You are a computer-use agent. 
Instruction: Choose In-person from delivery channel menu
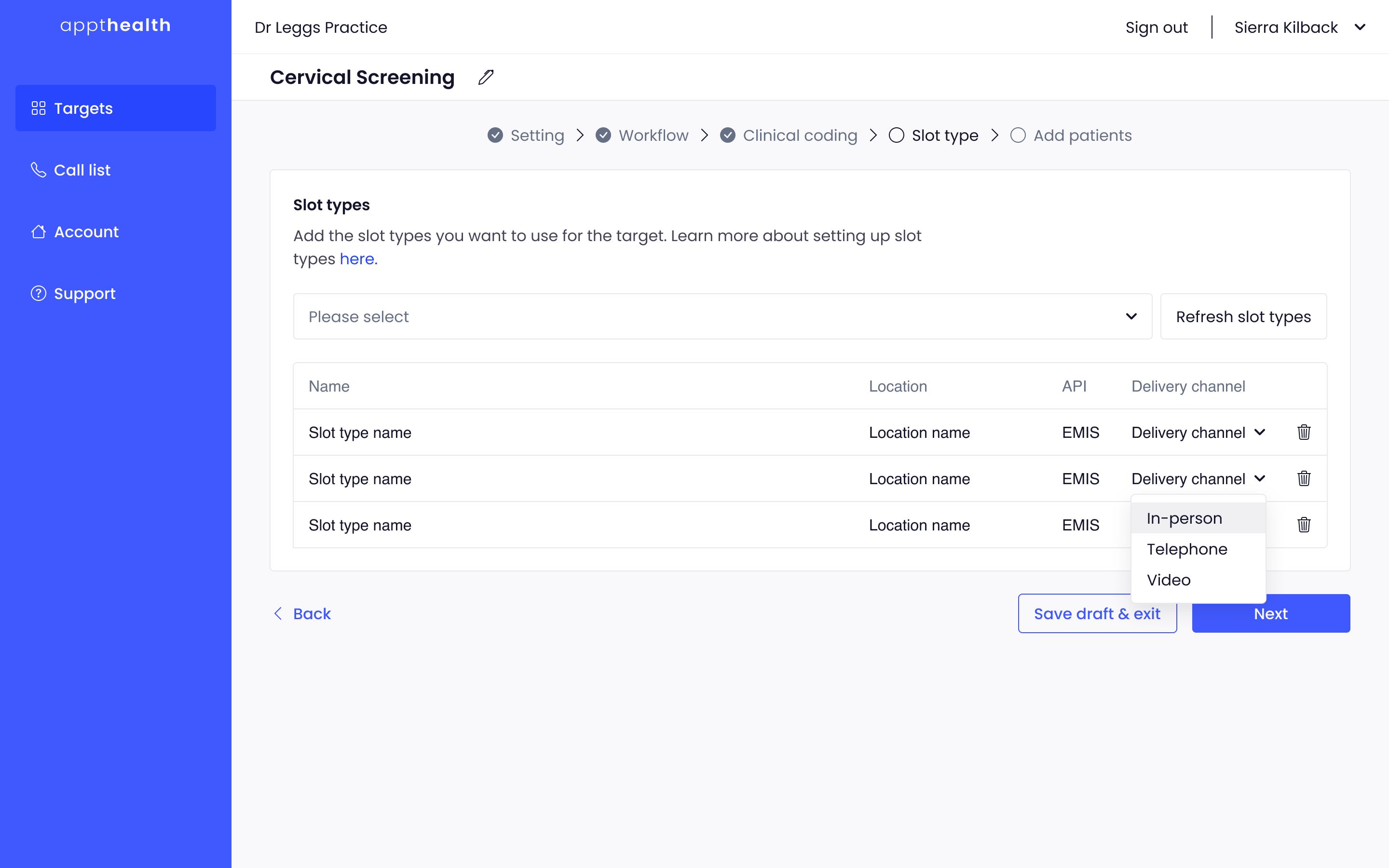(1184, 518)
